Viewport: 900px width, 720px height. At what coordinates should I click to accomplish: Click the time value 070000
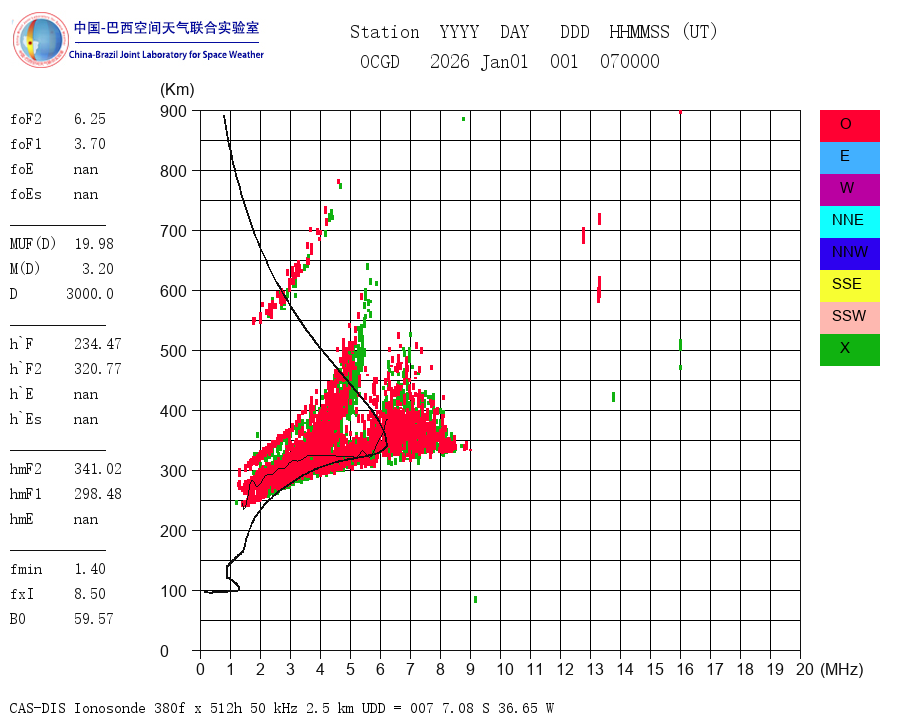pyautogui.click(x=630, y=61)
